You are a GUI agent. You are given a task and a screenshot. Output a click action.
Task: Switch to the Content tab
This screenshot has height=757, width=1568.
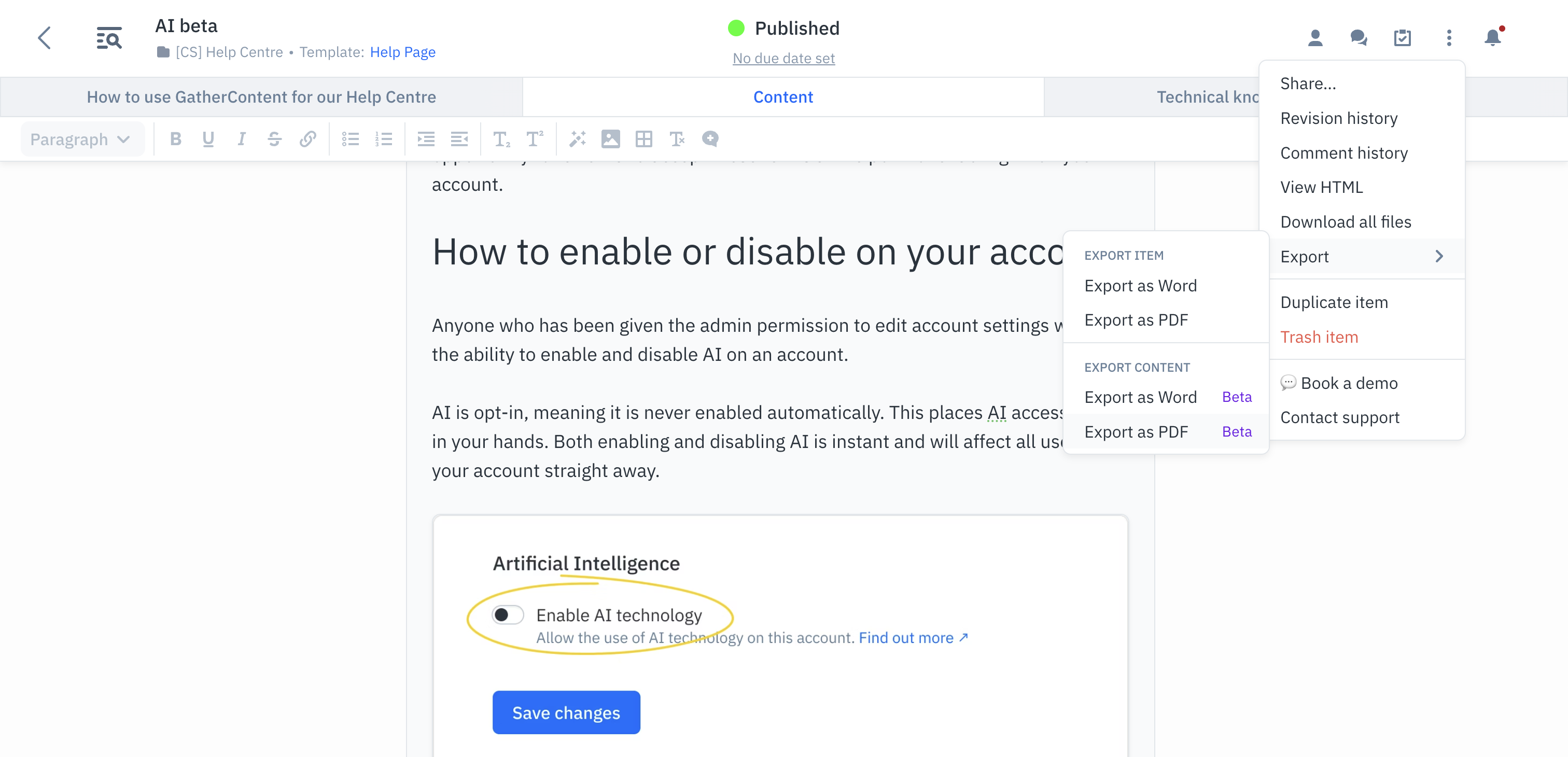tap(783, 97)
